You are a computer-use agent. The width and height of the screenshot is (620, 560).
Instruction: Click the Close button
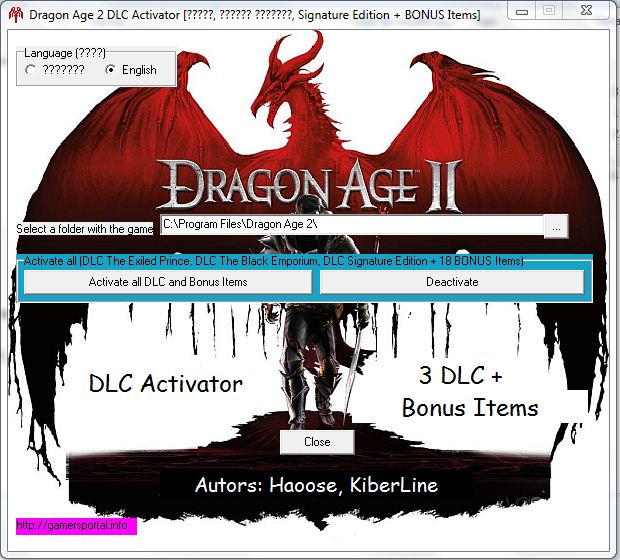tap(317, 442)
